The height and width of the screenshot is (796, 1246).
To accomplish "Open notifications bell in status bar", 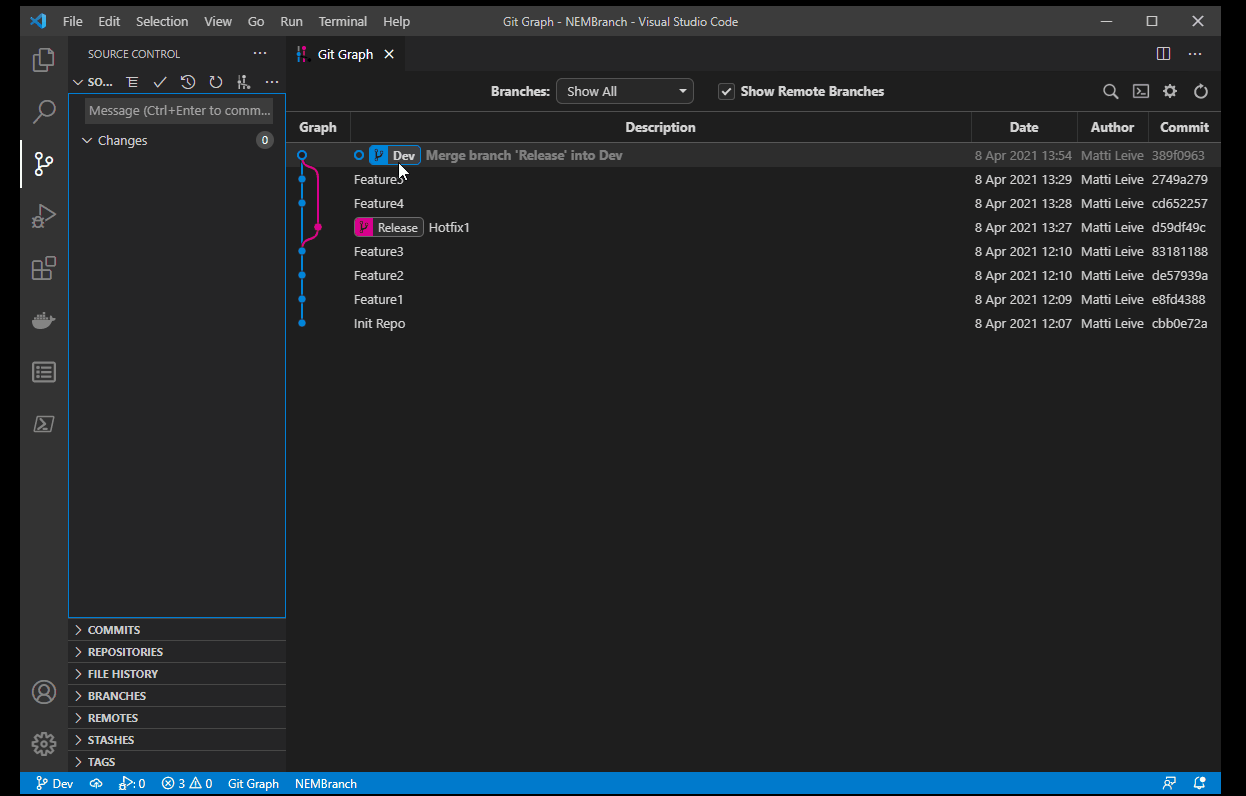I will point(1200,784).
